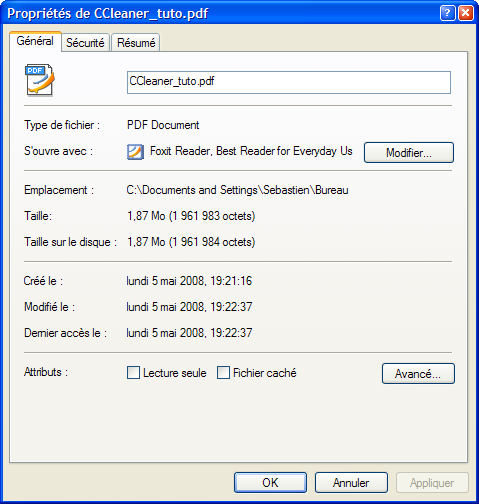
Task: Confirm with the OK button
Action: click(x=270, y=483)
